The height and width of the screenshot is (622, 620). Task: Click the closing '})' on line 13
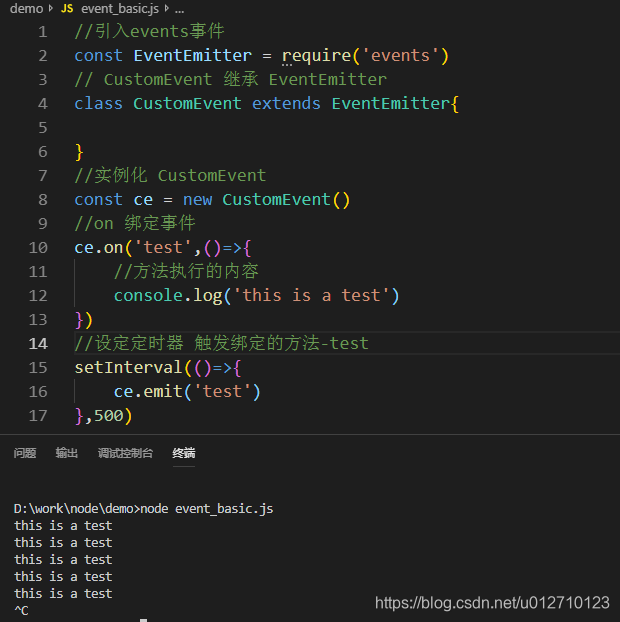click(84, 320)
